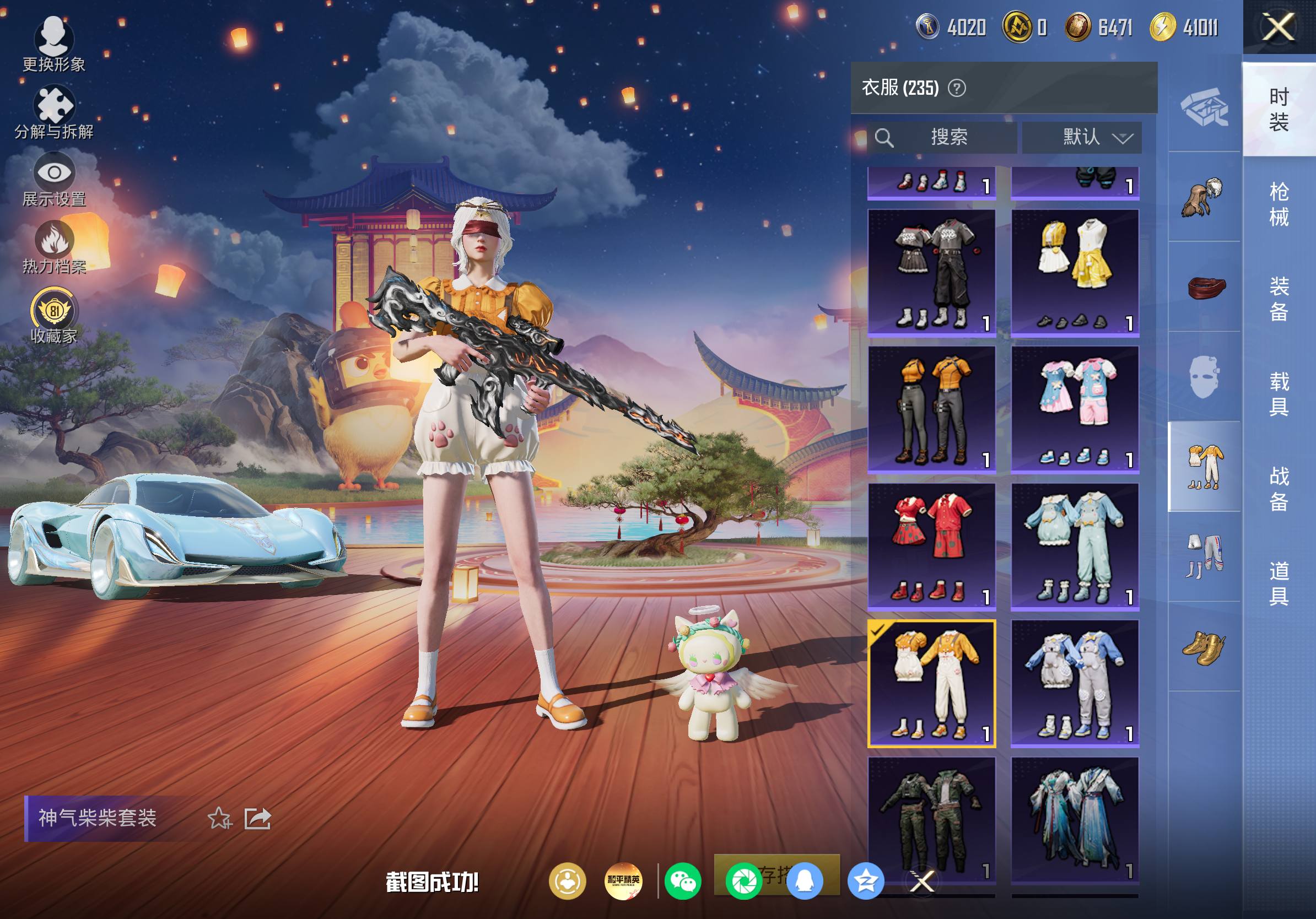This screenshot has height=919, width=1316.
Task: Click the lightning currency icon 41011
Action: [1162, 27]
